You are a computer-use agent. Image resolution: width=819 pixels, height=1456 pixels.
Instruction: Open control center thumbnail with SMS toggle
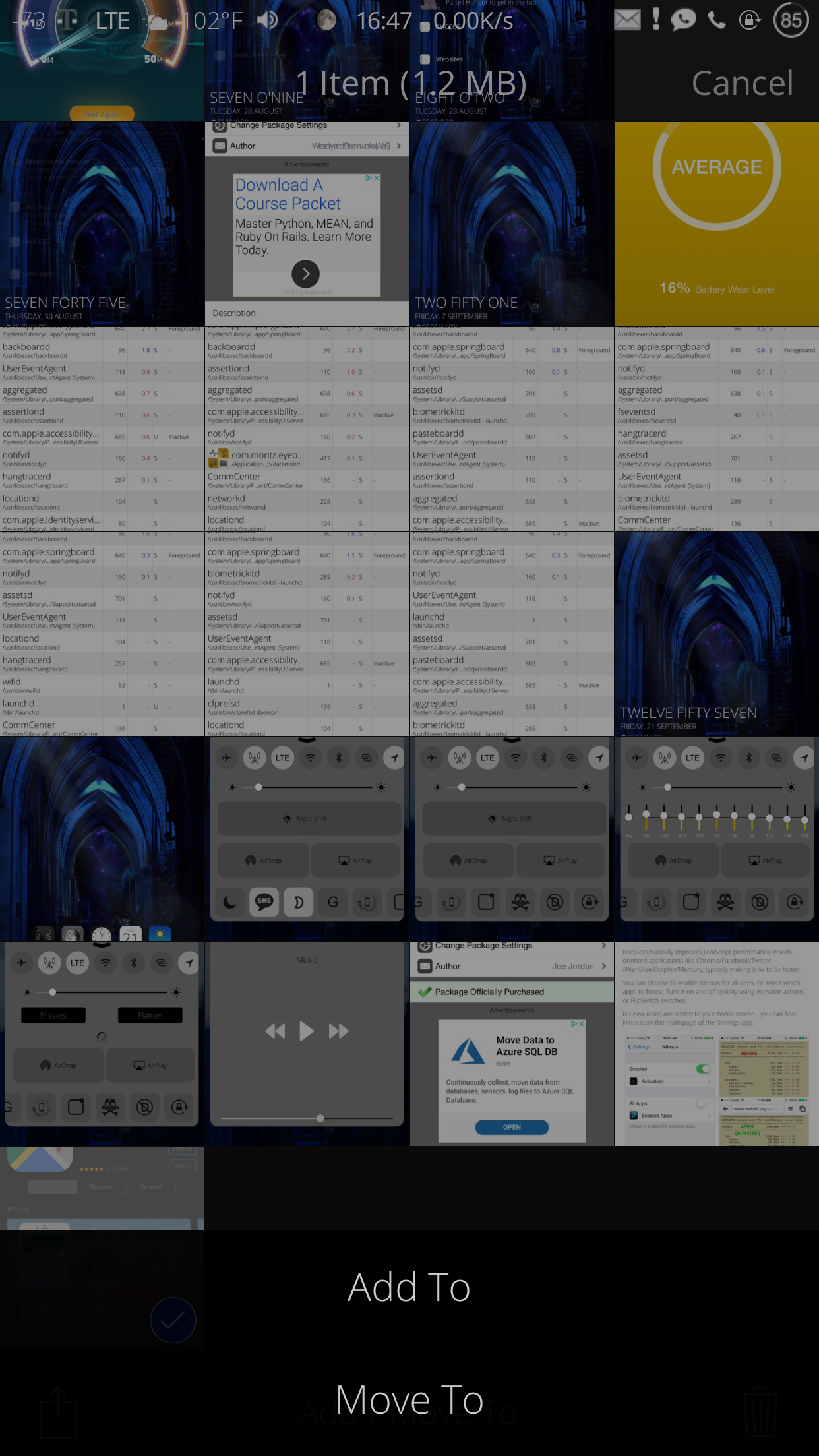[307, 839]
